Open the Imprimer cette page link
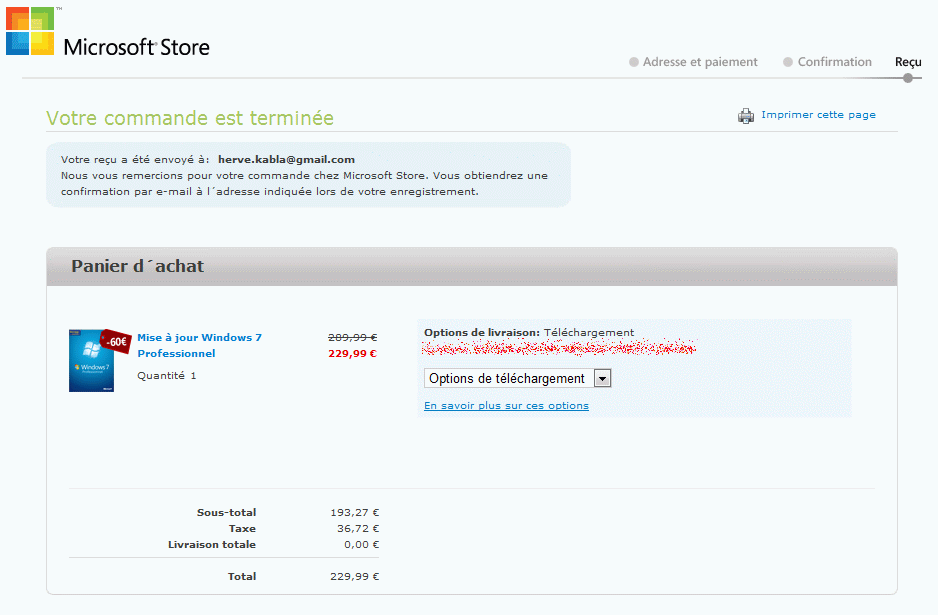 click(818, 114)
